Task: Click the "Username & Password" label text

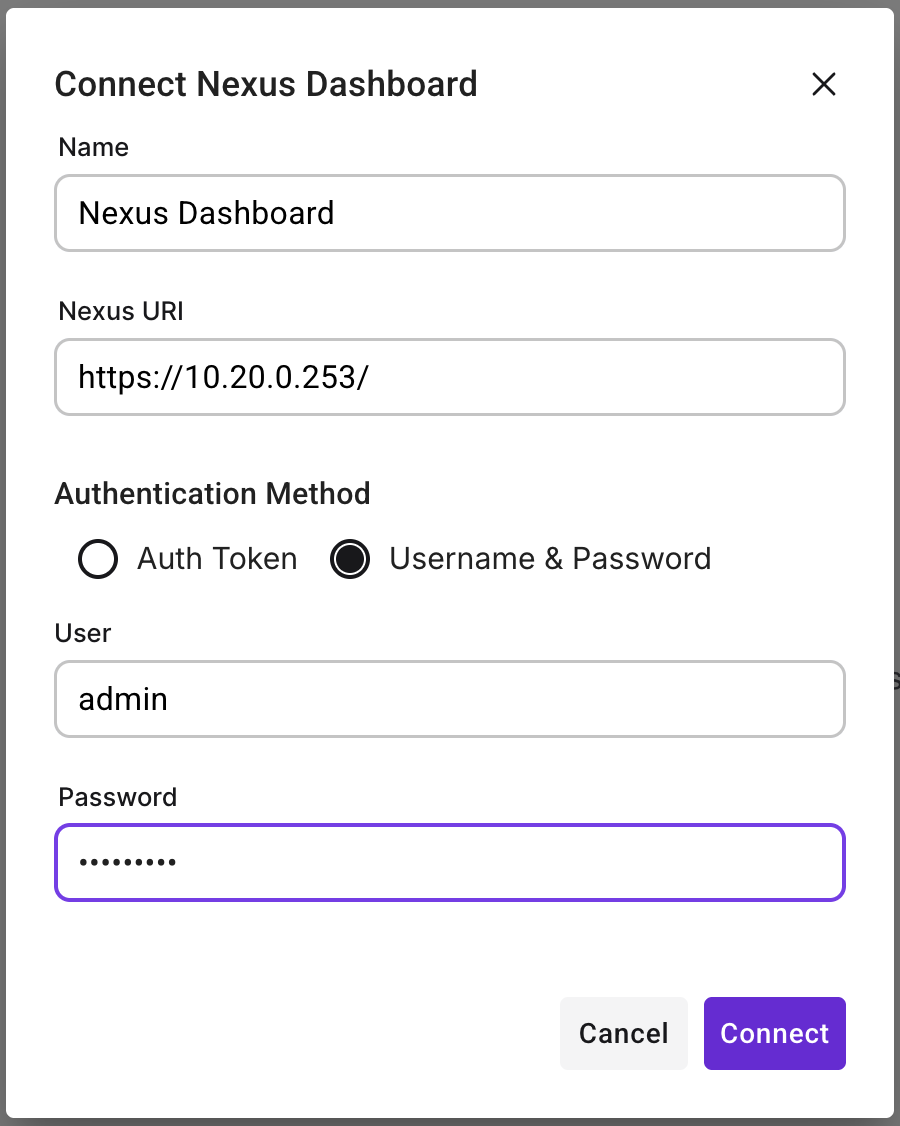Action: pyautogui.click(x=550, y=559)
